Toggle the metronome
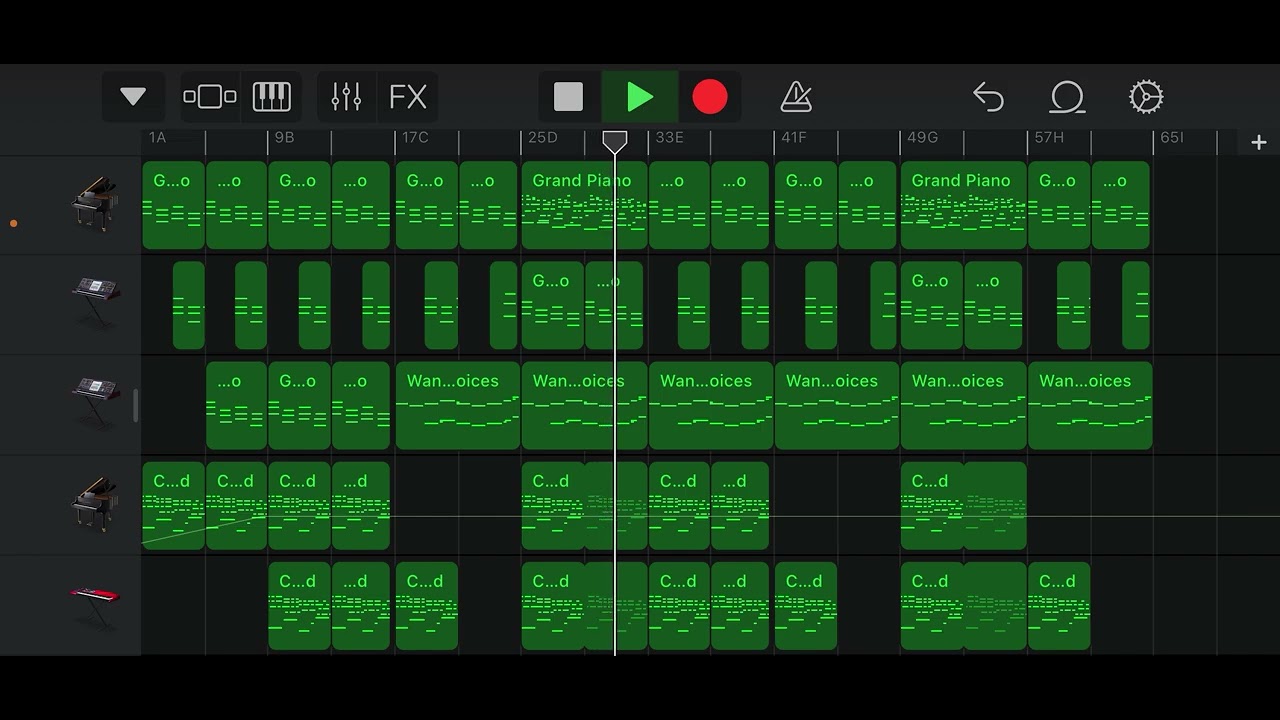This screenshot has height=720, width=1280. 796,97
